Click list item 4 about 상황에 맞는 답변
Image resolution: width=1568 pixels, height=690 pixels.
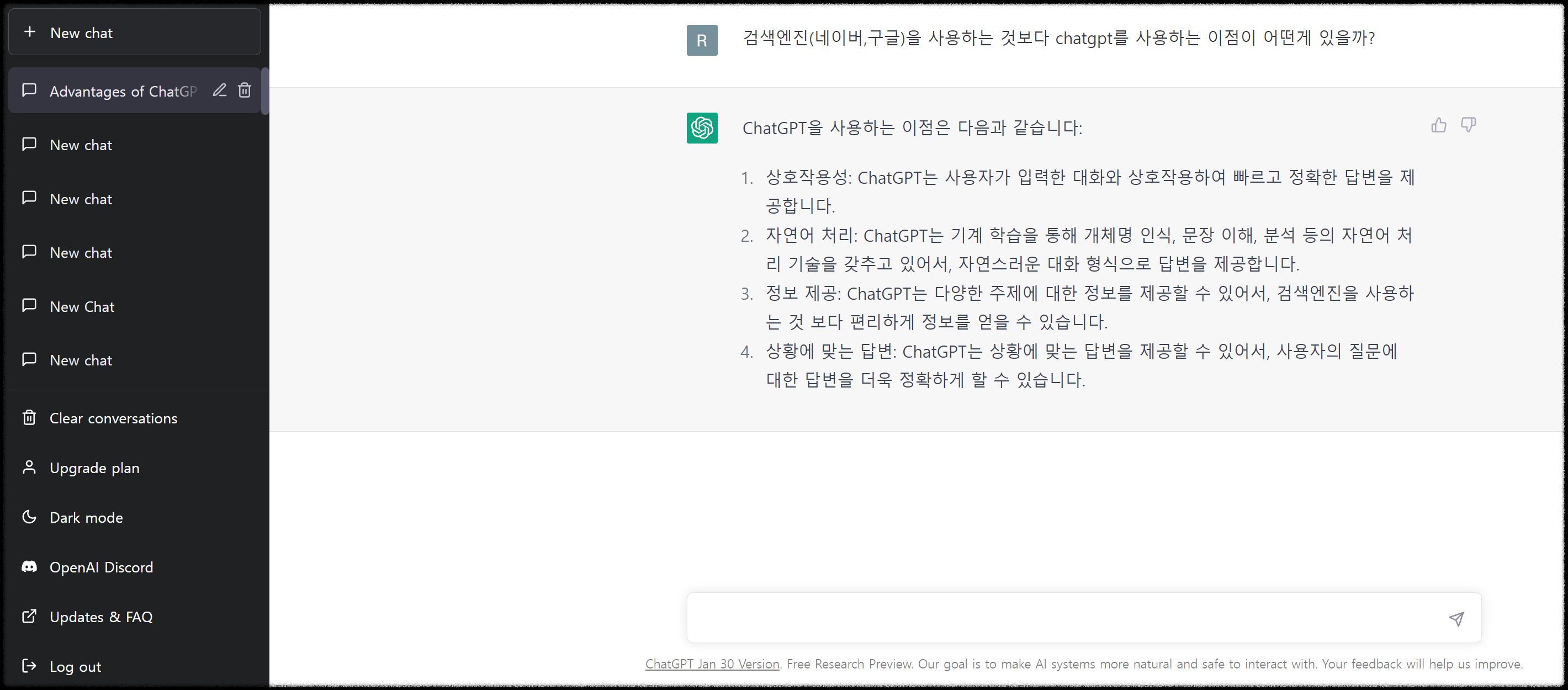[x=1081, y=365]
